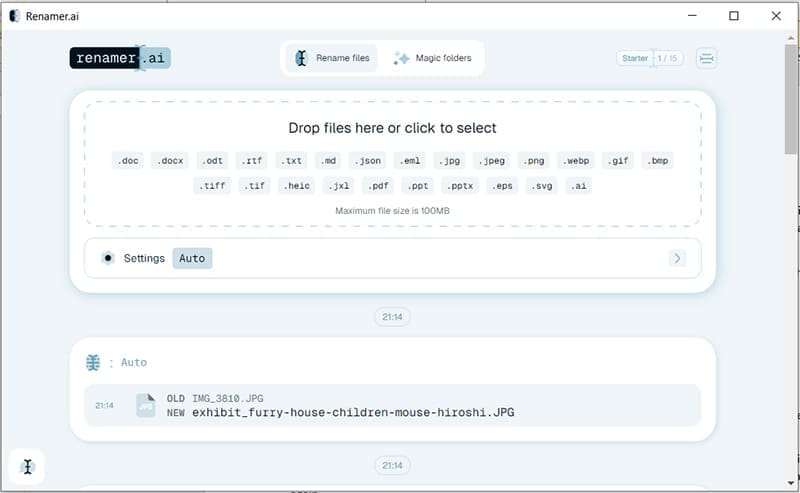Viewport: 800px width, 493px height.
Task: Click the scrollbar down arrow
Action: tap(791, 483)
